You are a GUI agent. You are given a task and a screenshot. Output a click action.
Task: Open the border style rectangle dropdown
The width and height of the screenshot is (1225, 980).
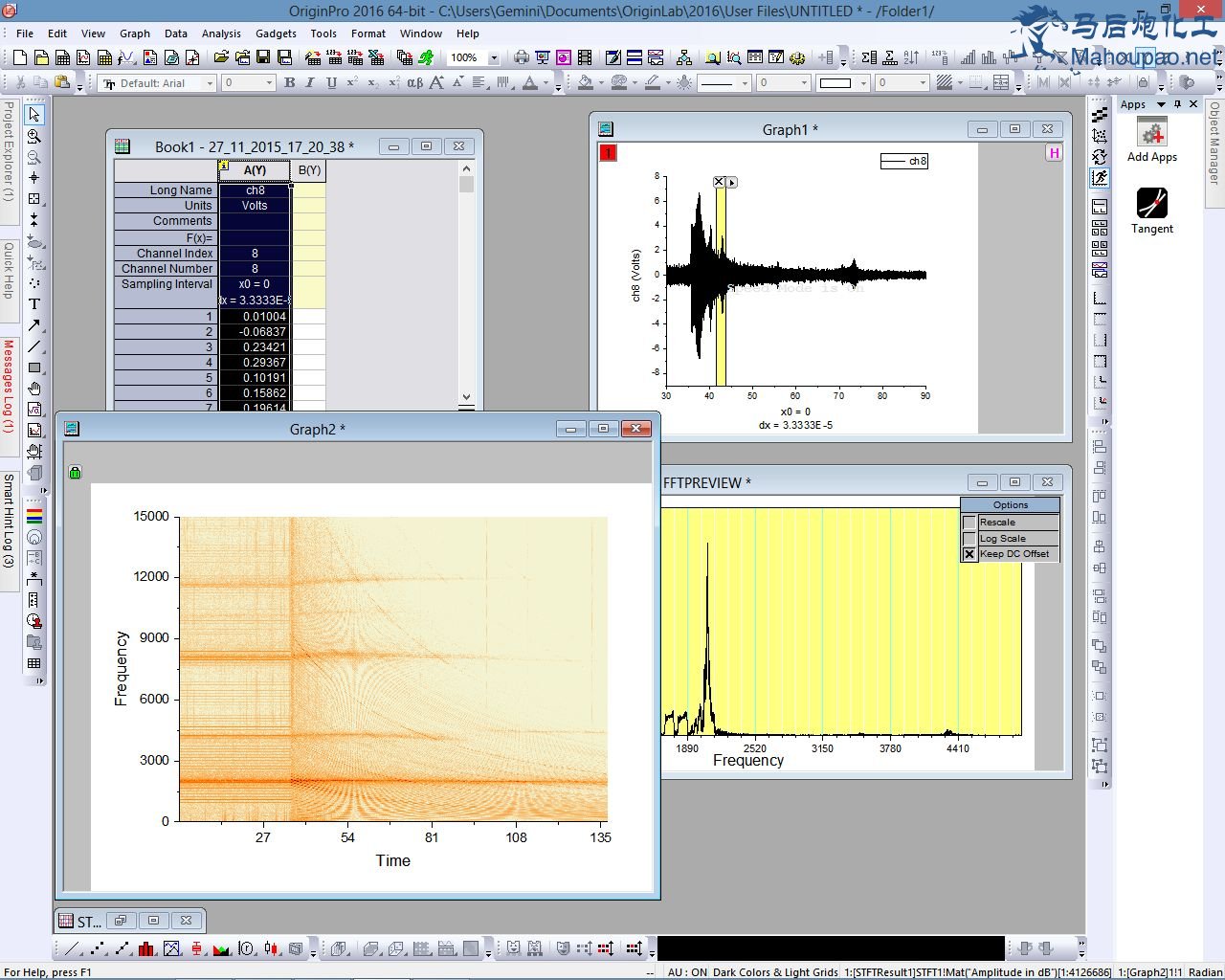coord(863,83)
